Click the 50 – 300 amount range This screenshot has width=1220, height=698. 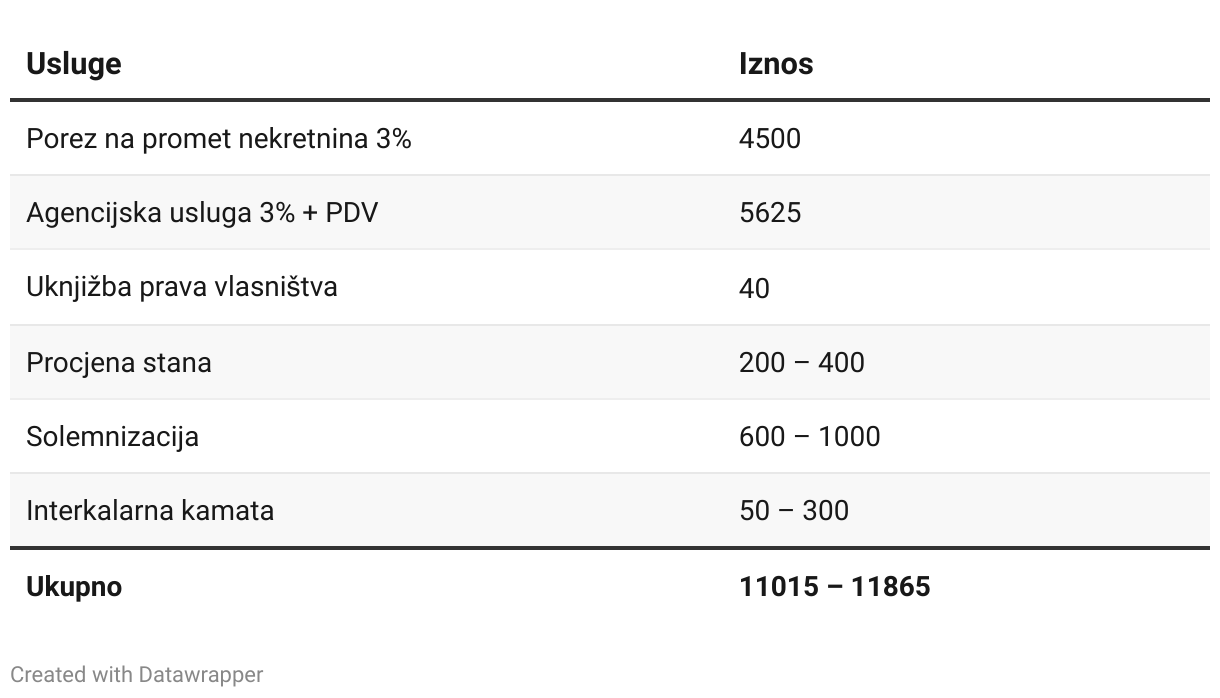794,510
